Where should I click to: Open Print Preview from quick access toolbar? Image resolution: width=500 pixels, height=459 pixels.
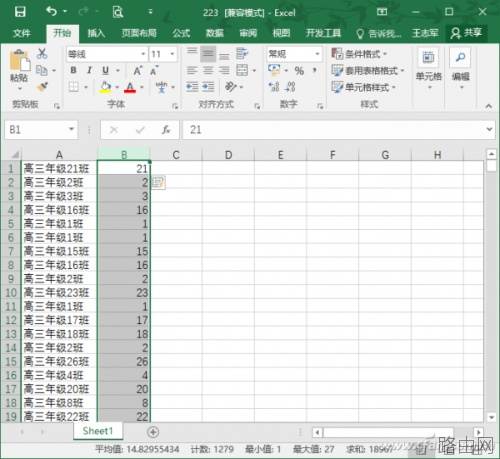[118, 12]
